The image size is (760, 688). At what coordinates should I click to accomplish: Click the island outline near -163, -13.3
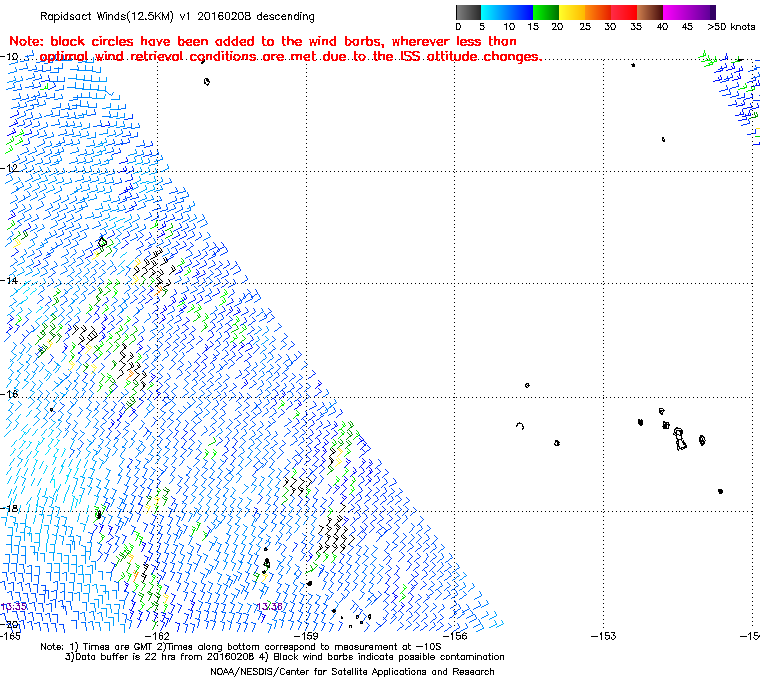coord(102,241)
